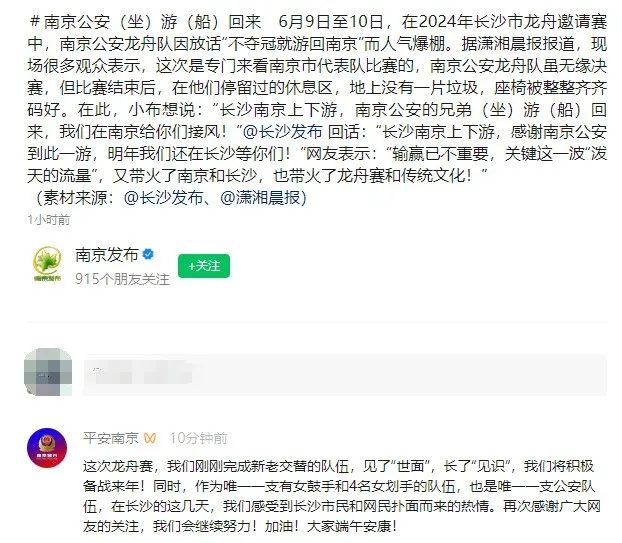
Task: Click the main post body text
Action: [x=317, y=98]
